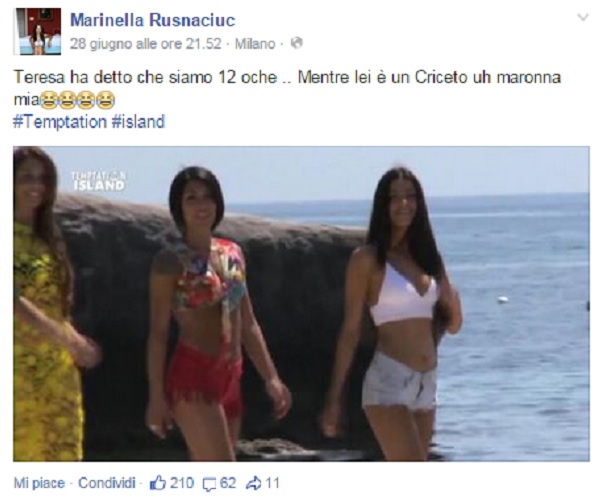The image size is (597, 499).
Task: View the 11 shares count
Action: click(x=272, y=483)
